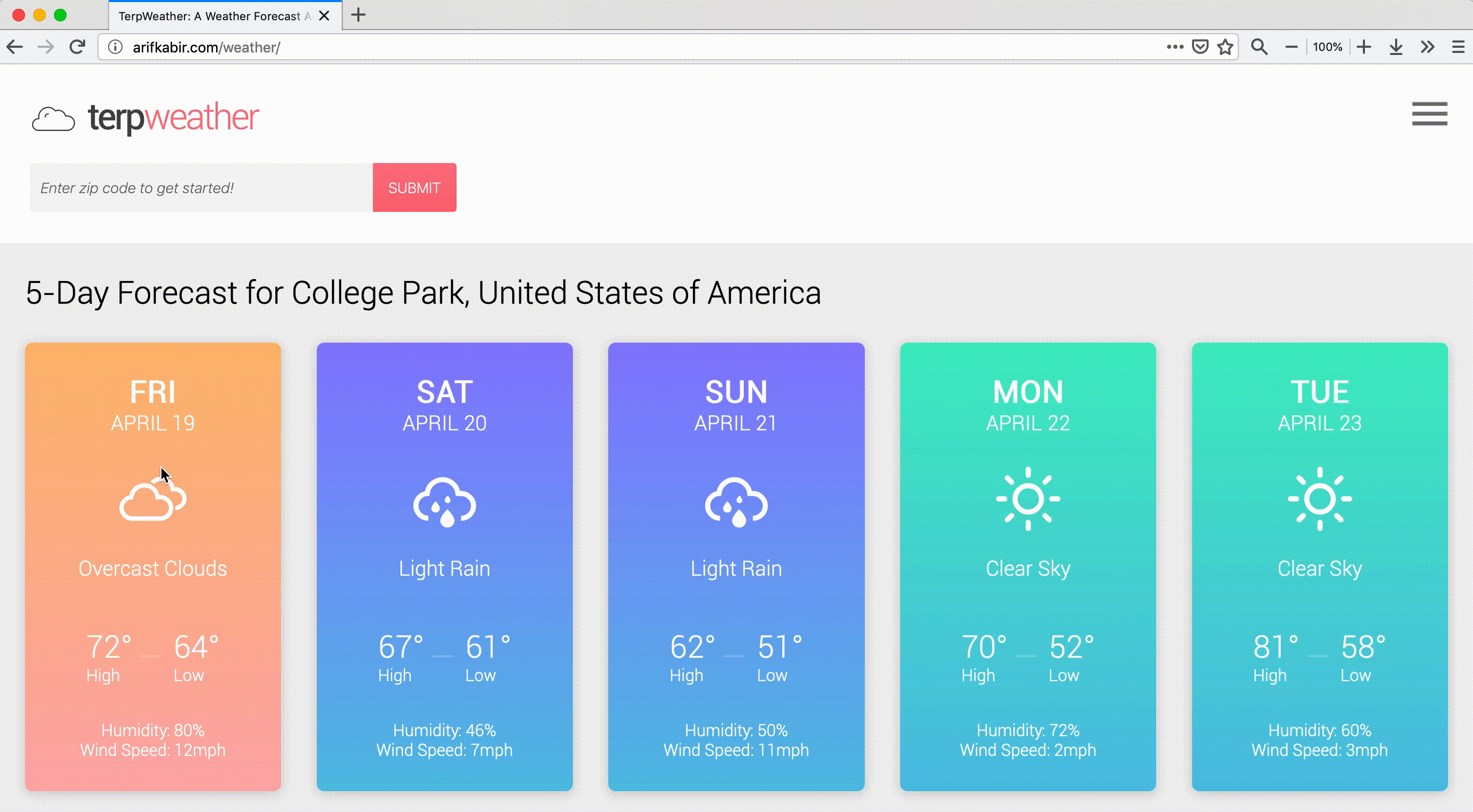The width and height of the screenshot is (1473, 812).
Task: Click the 62° high on Sunday
Action: pos(692,647)
